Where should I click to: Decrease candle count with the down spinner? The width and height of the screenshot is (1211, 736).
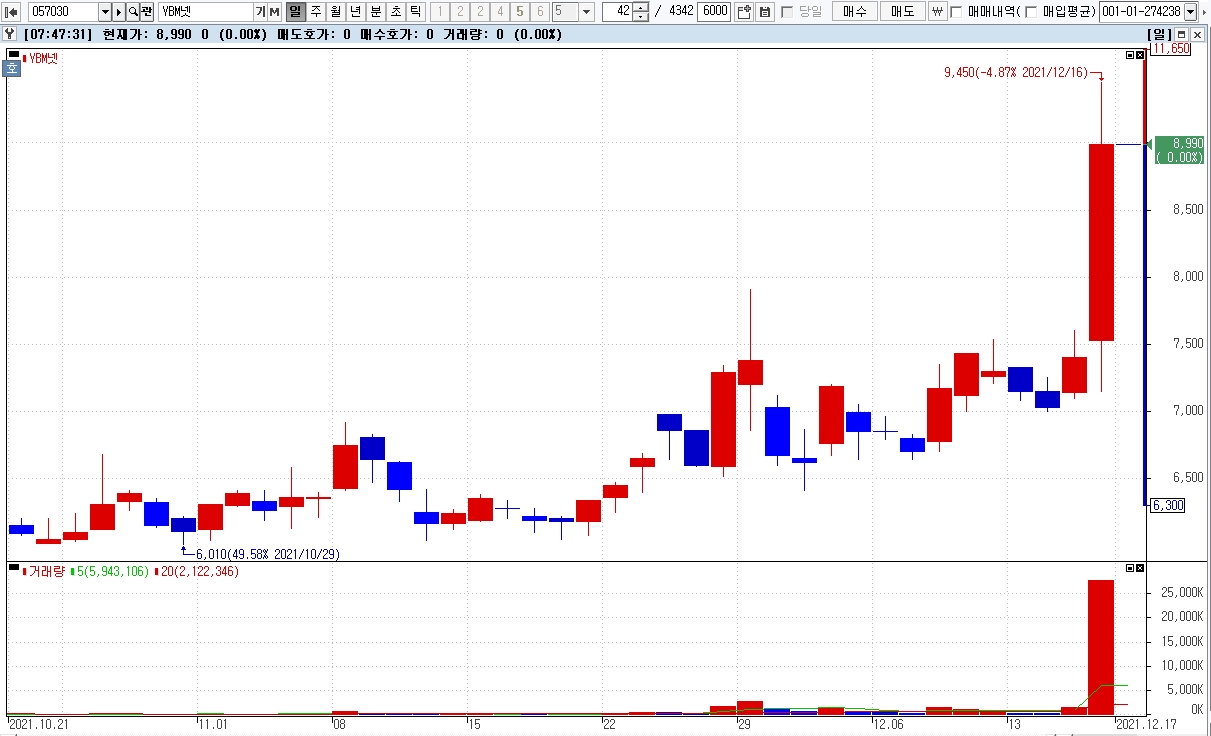[x=641, y=16]
